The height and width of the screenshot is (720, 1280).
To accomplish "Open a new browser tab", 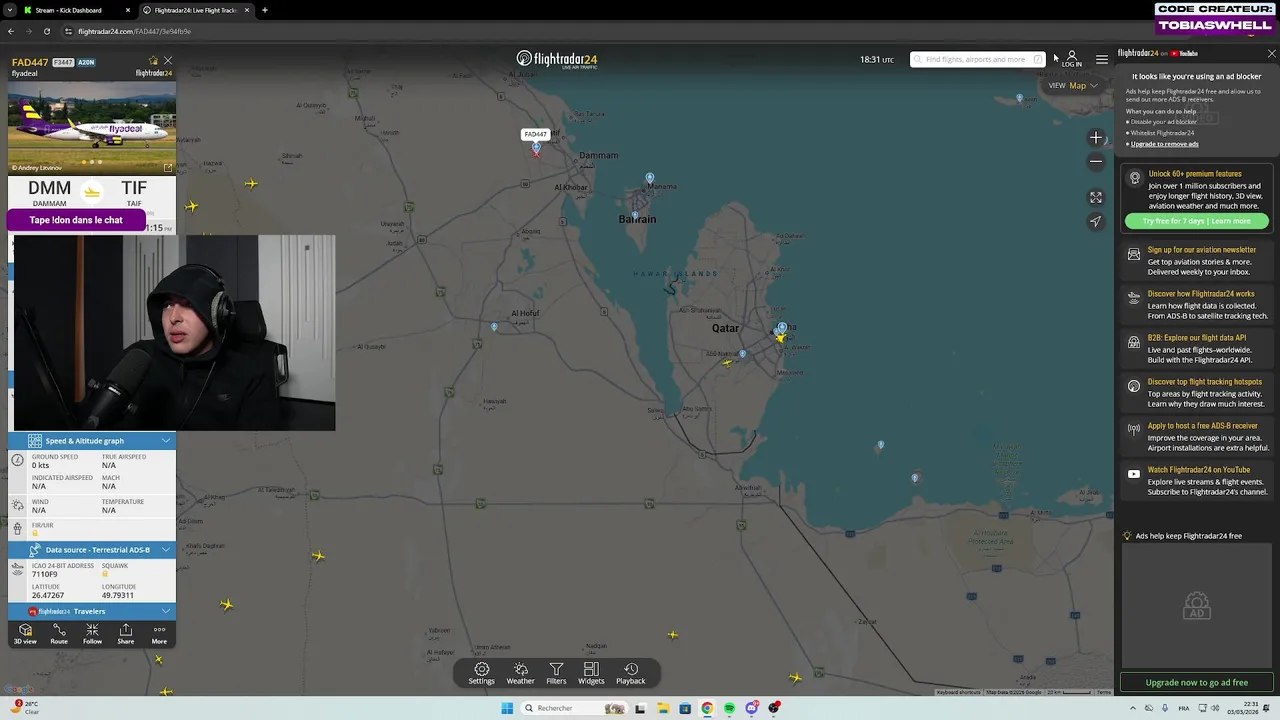I will tap(264, 10).
